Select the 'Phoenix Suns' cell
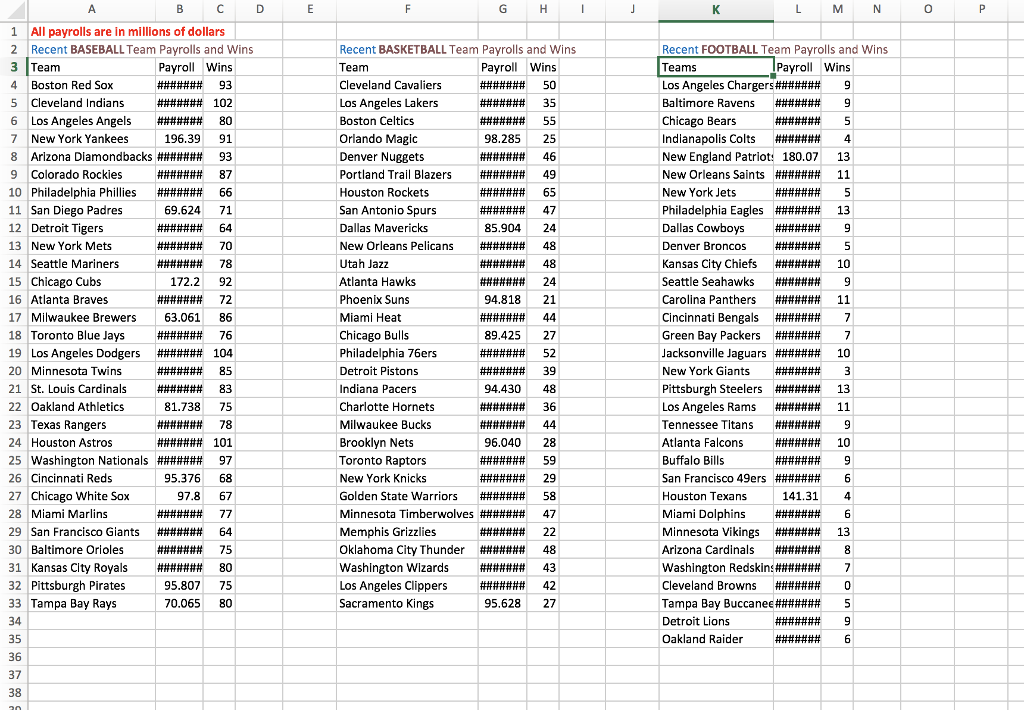1024x710 pixels. (x=408, y=300)
